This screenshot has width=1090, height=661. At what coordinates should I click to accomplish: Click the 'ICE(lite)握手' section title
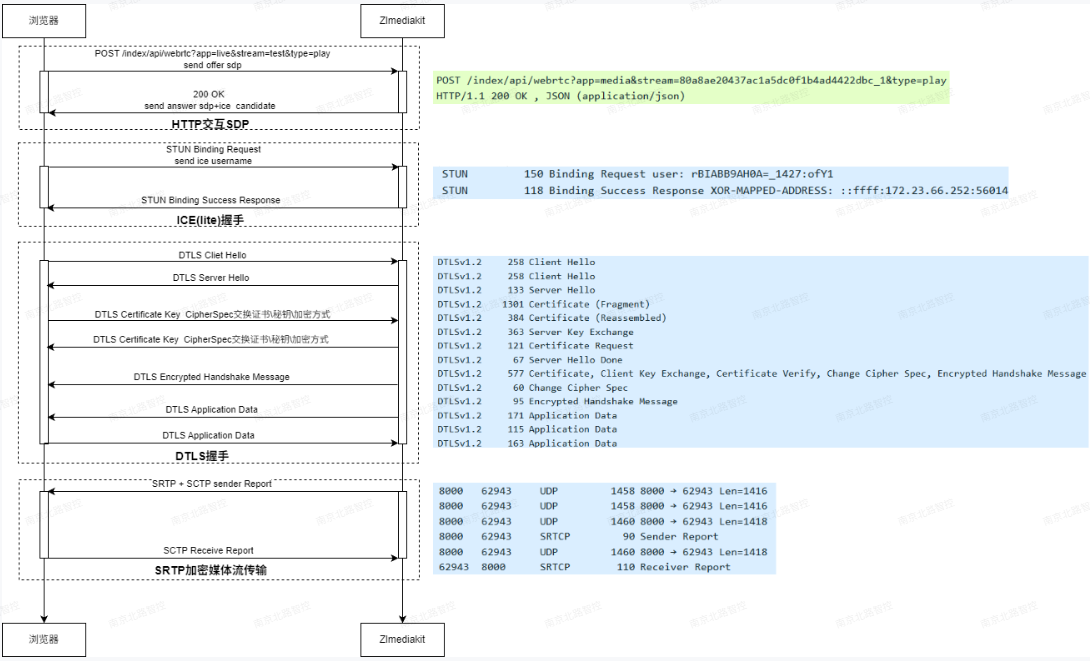210,220
